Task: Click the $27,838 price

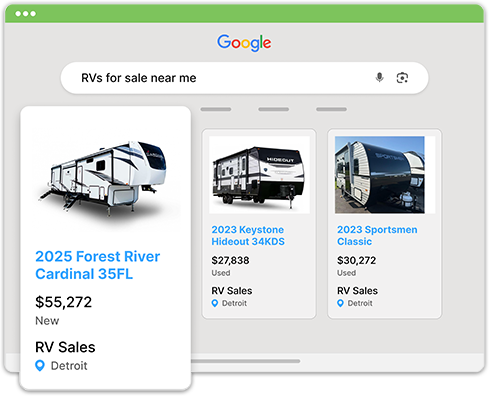Action: 230,260
